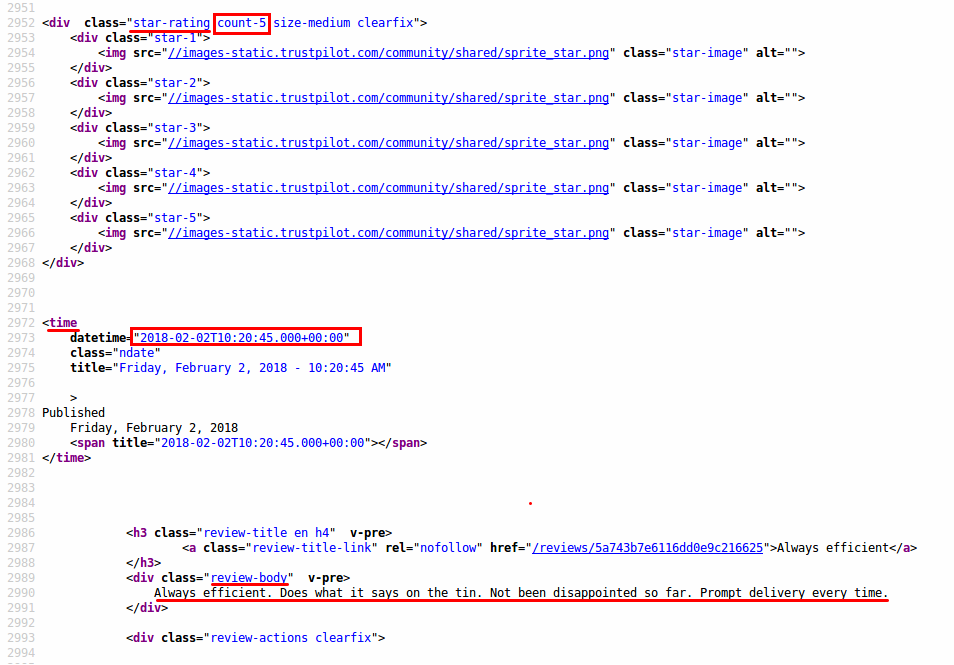Click the review-title-link class value
The image size is (954, 665).
tap(312, 548)
